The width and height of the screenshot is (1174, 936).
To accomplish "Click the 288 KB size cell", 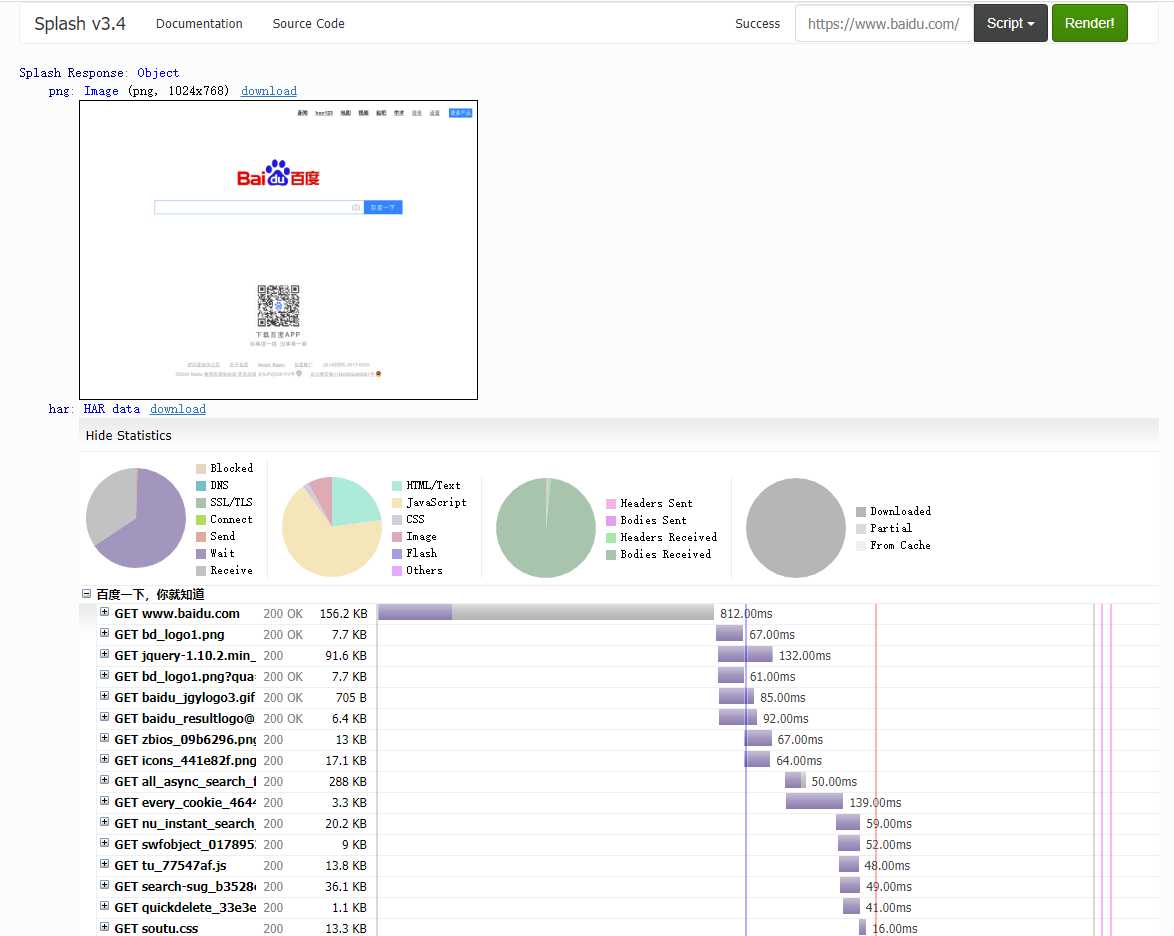I will pyautogui.click(x=348, y=781).
